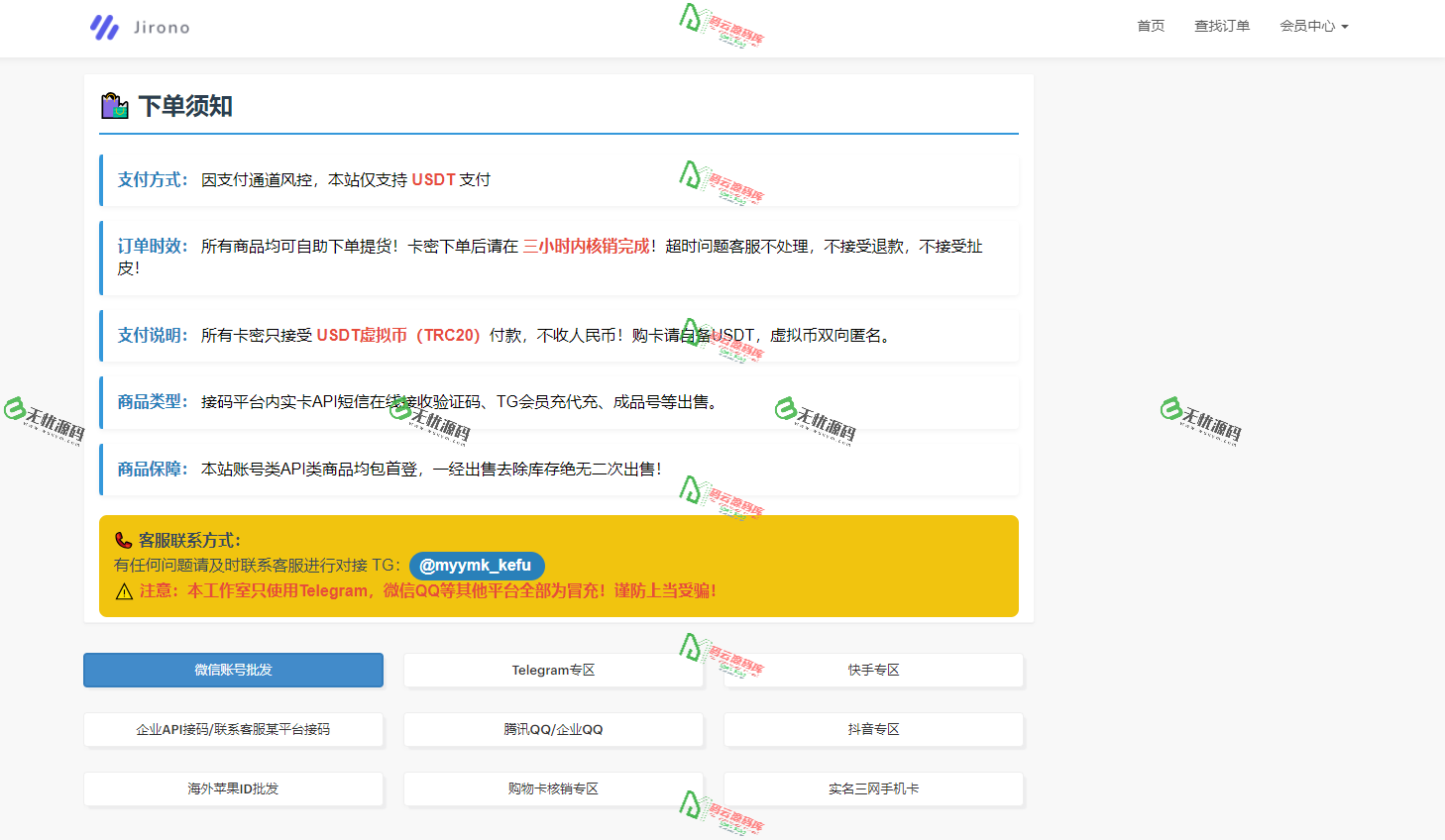The height and width of the screenshot is (840, 1445).
Task: Click the red phone icon in customer service box
Action: click(122, 540)
